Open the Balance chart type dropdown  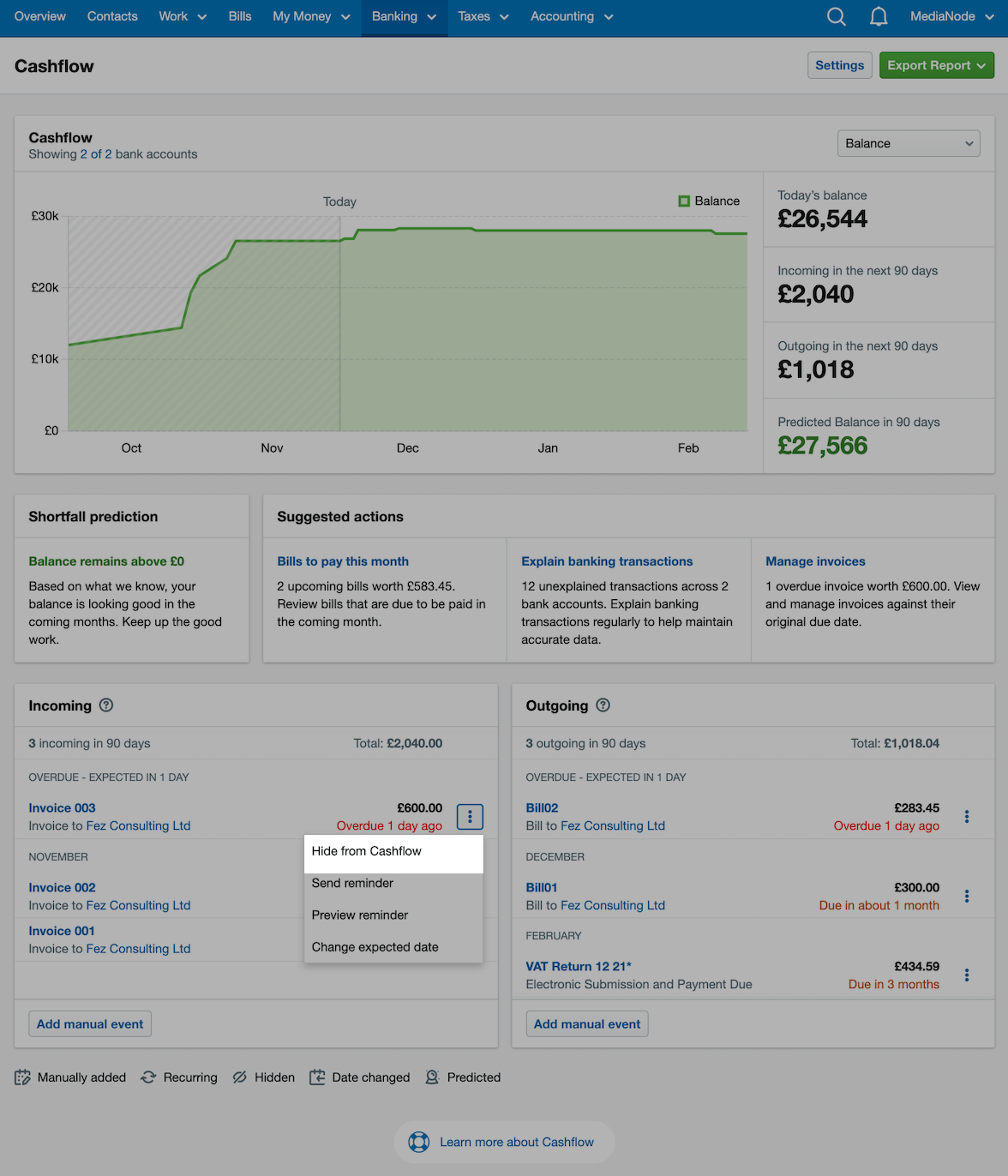[x=909, y=144]
